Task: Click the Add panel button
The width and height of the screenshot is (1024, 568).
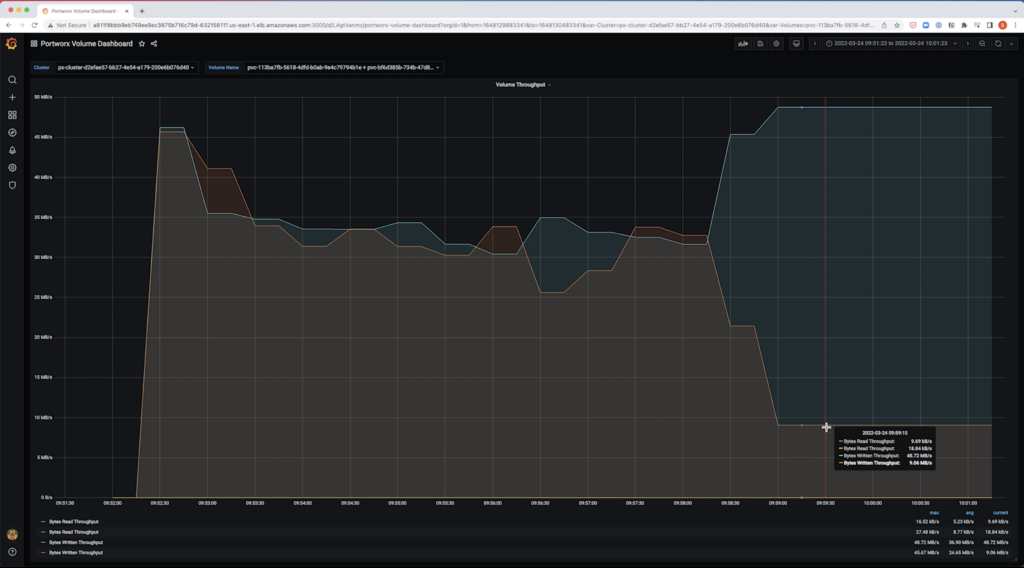Action: 743,44
